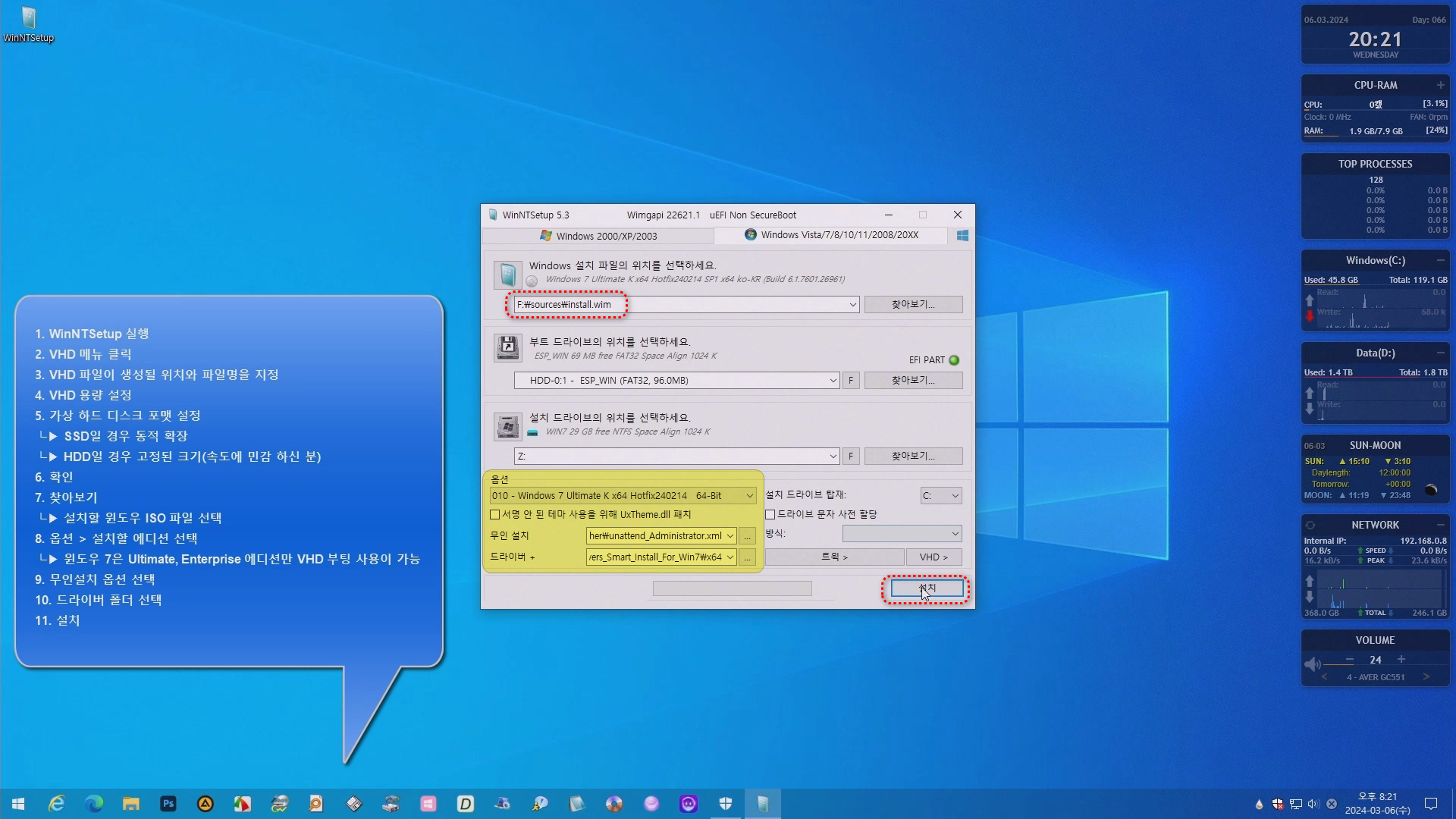Open the mount drive C: dropdown
The image size is (1456, 819).
click(x=941, y=496)
